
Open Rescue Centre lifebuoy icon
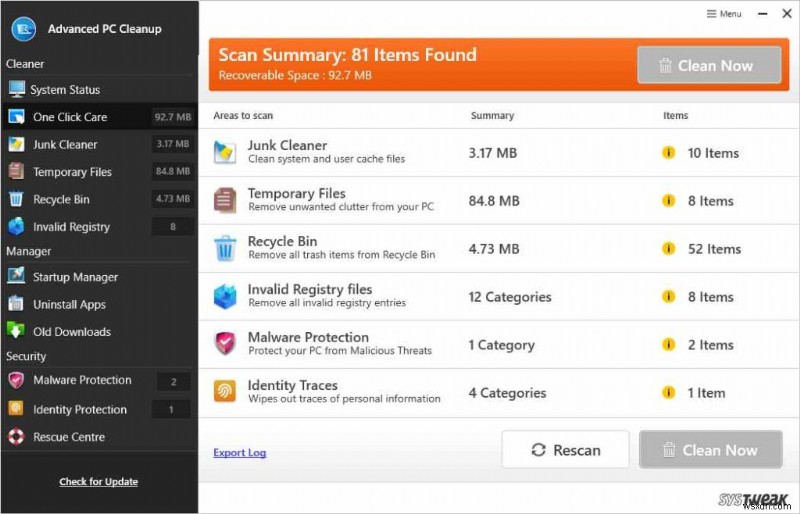pyautogui.click(x=16, y=437)
